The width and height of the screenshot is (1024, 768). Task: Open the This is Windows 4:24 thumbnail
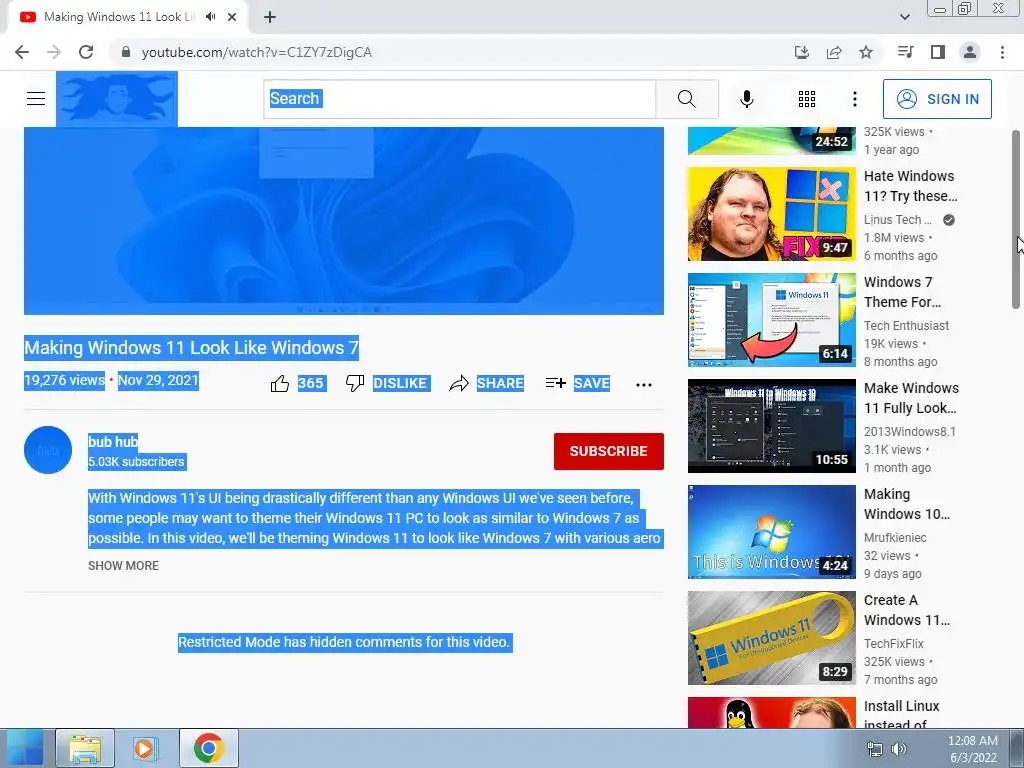(771, 532)
